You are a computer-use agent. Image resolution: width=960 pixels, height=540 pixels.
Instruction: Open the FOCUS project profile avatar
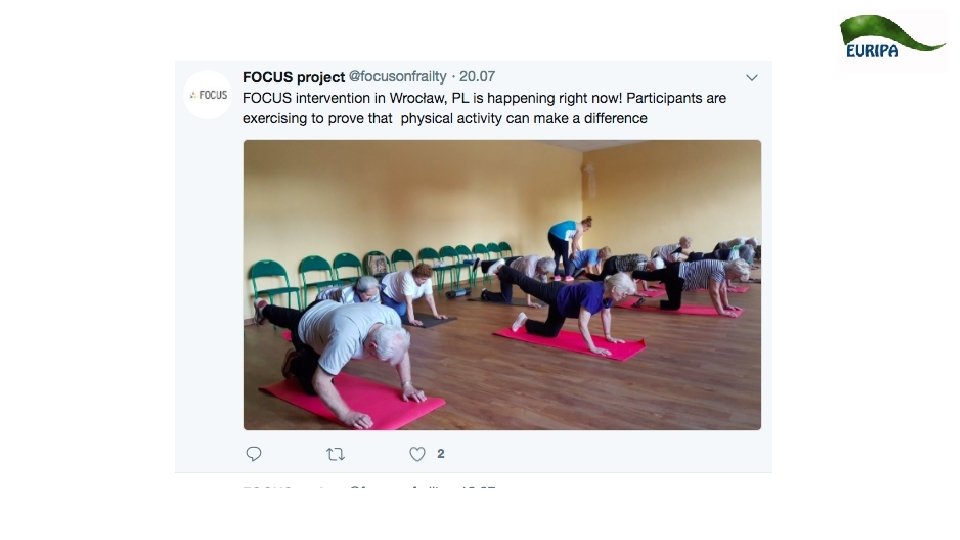[x=208, y=95]
